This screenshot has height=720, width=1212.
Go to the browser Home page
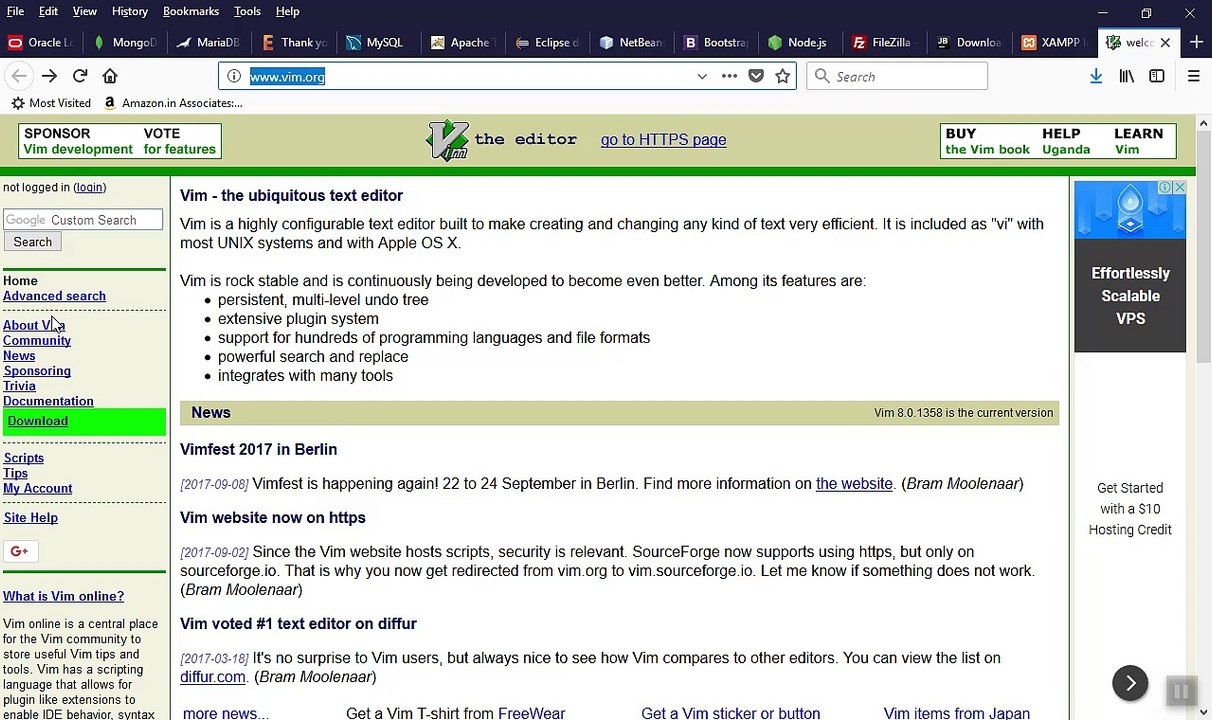pos(110,76)
